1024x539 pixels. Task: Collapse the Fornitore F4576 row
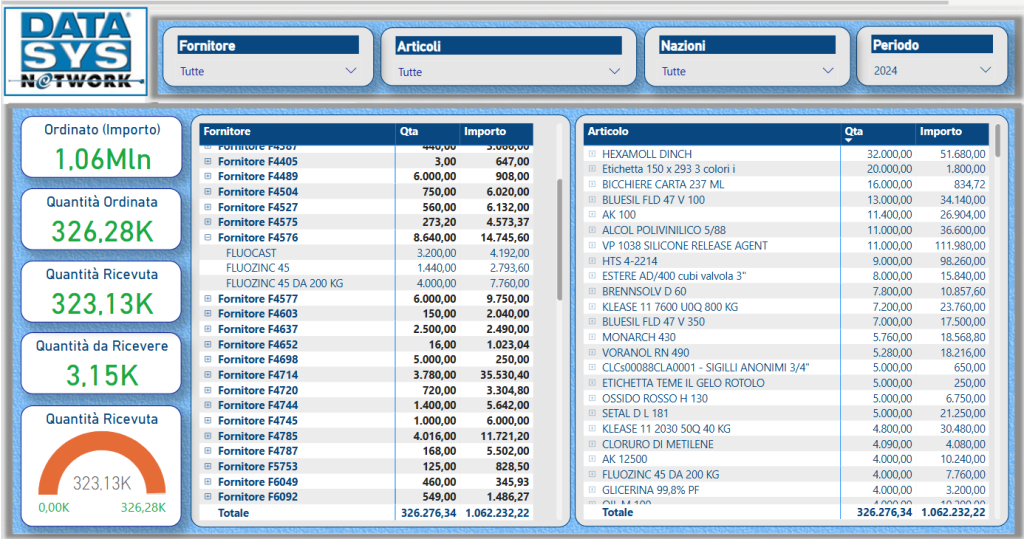208,238
